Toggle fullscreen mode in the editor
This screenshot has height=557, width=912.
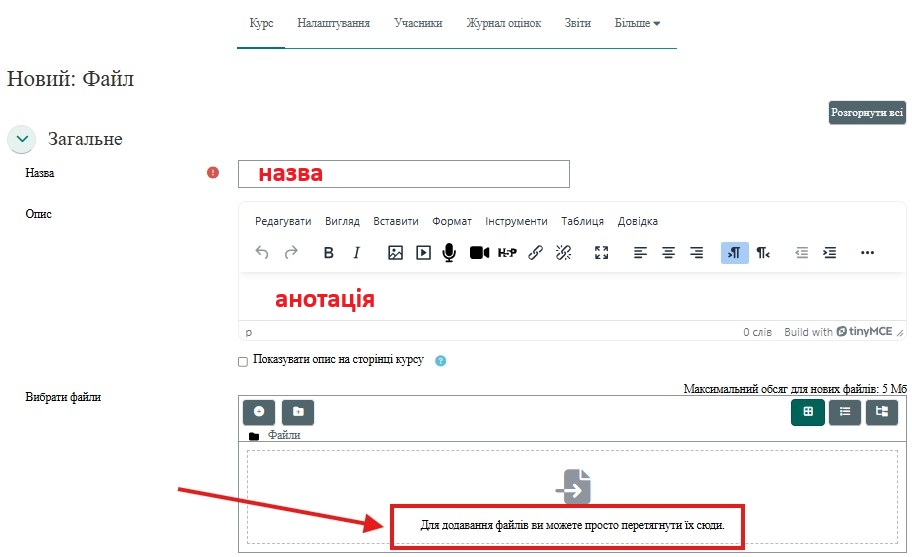[601, 253]
